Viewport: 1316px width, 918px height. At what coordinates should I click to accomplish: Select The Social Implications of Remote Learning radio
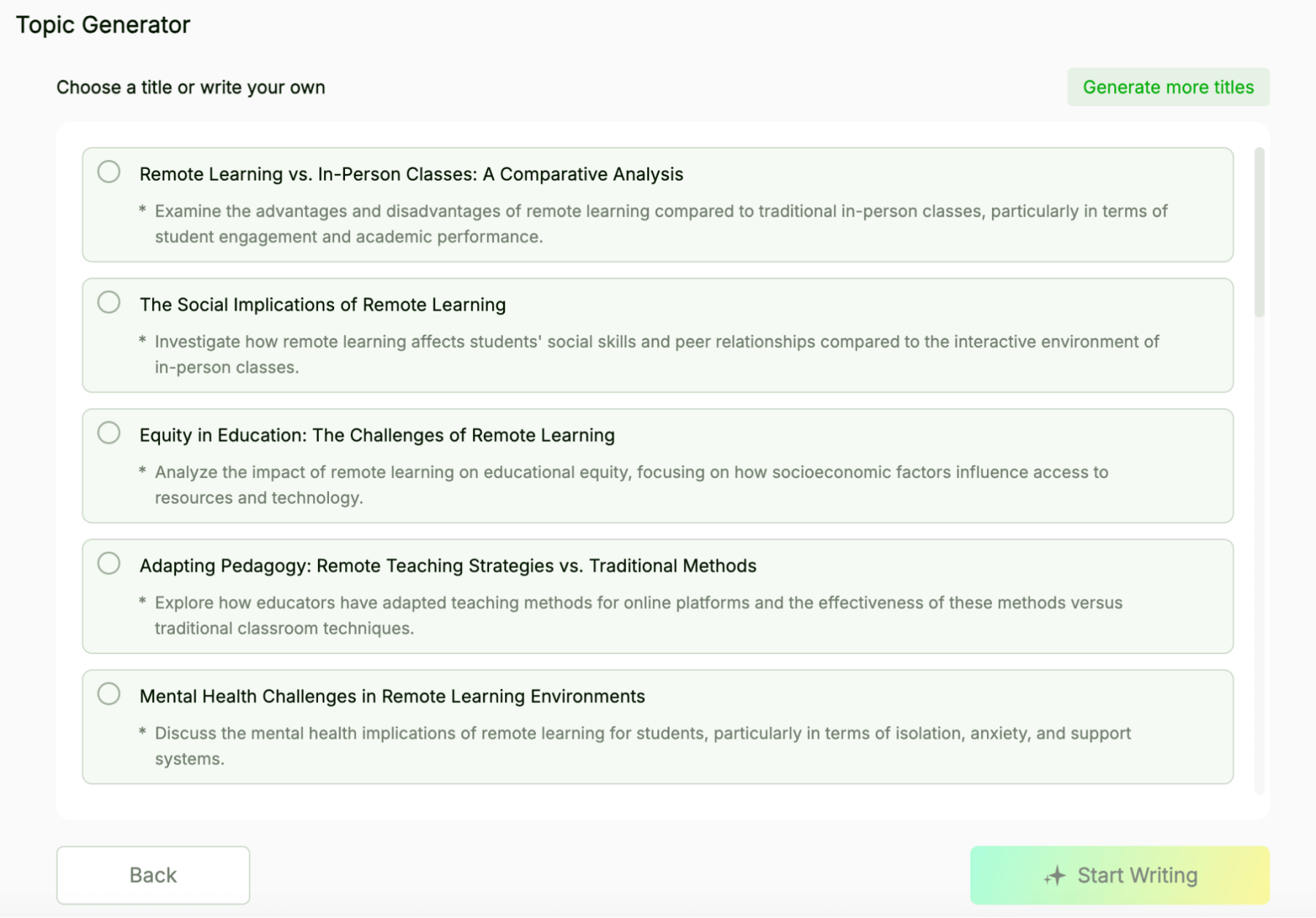[109, 302]
